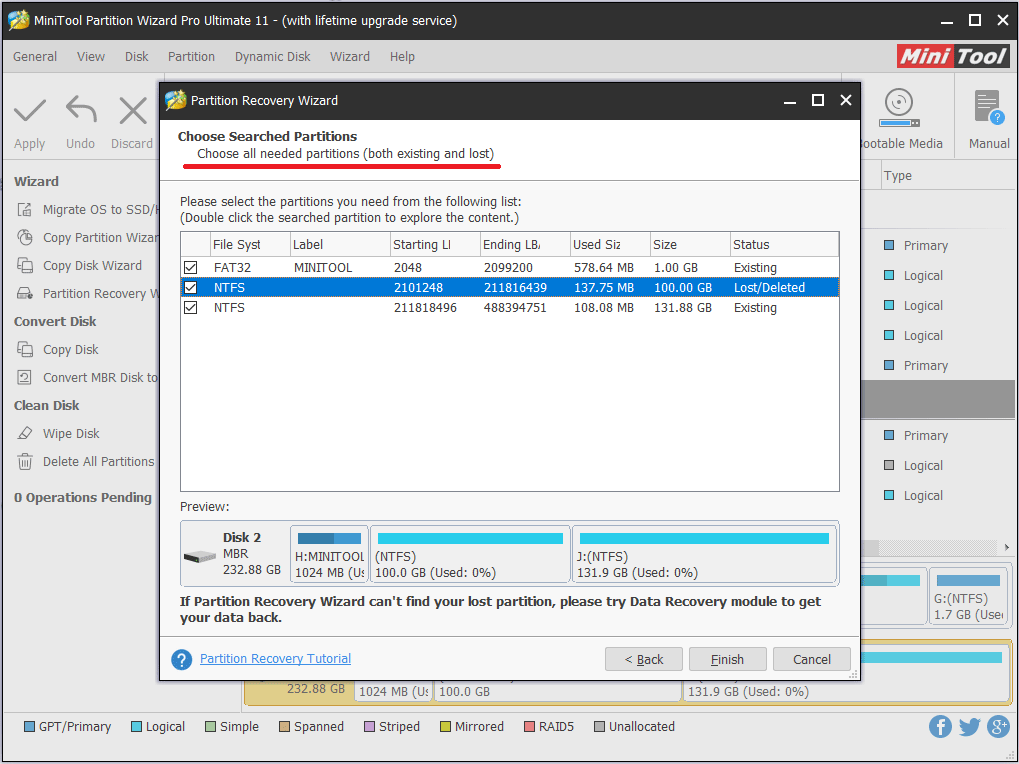Click the RAID5 legend color swatch
Image resolution: width=1019 pixels, height=764 pixels.
[x=529, y=726]
